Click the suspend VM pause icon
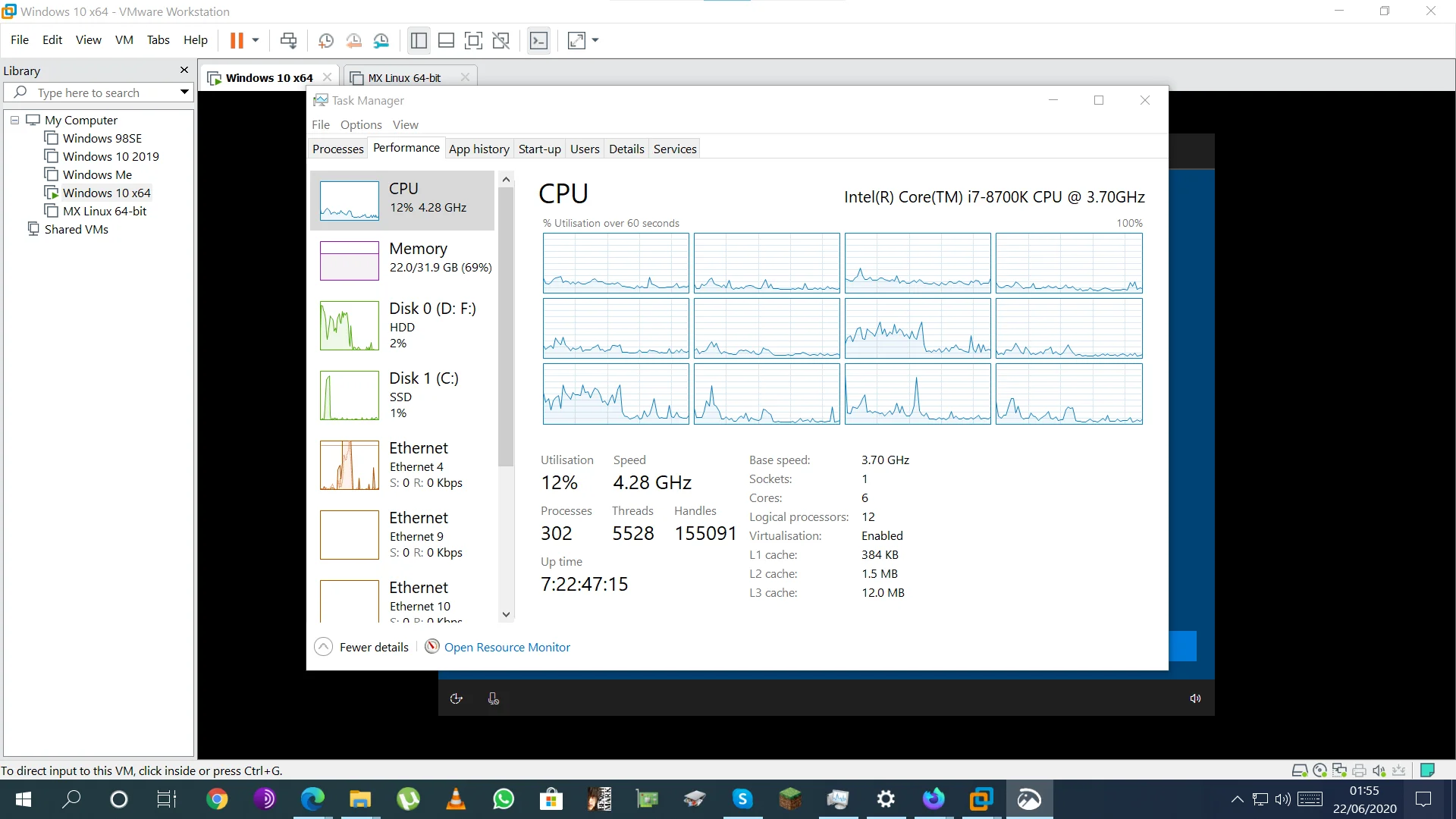The height and width of the screenshot is (819, 1456). (237, 40)
